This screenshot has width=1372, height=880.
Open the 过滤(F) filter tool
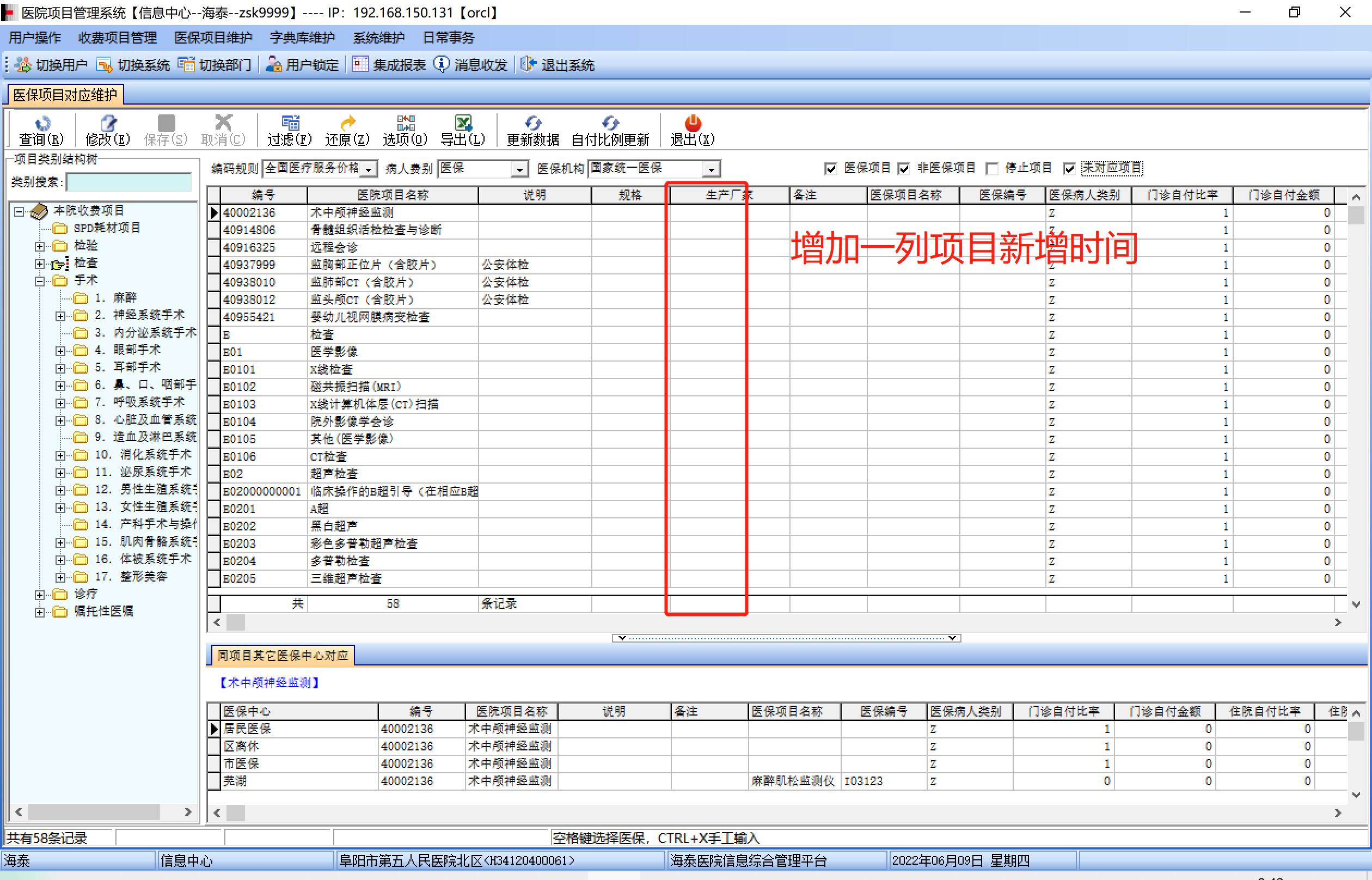[290, 124]
